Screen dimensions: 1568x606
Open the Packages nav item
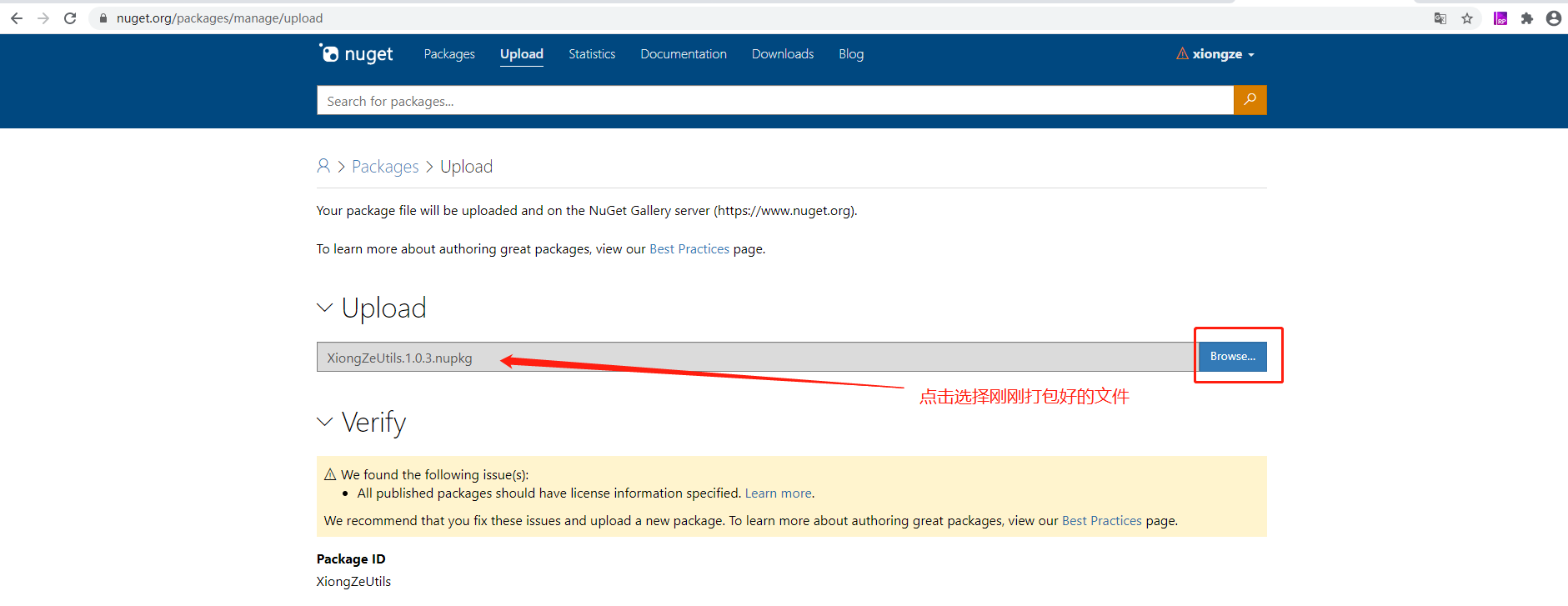tap(449, 54)
